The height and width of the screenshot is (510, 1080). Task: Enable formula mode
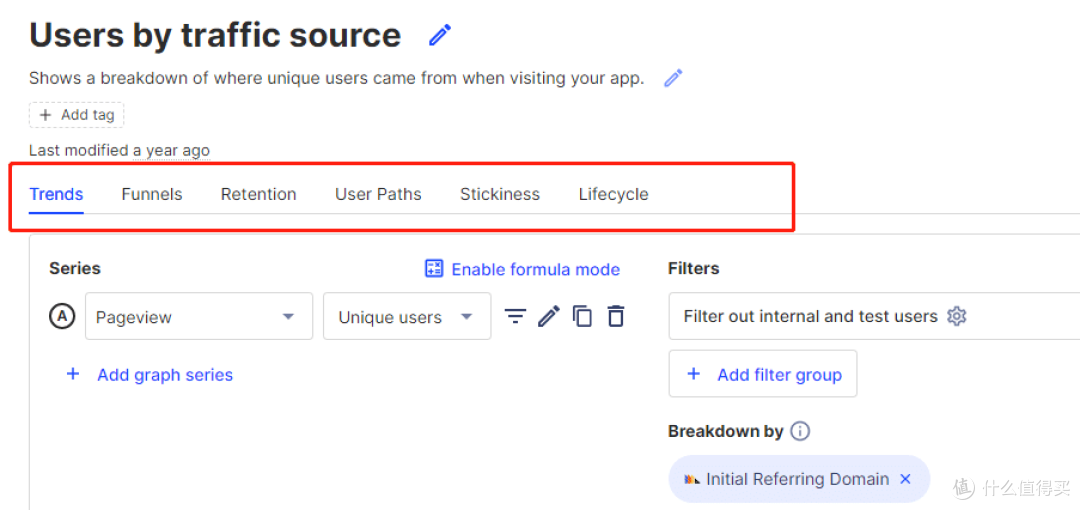tap(522, 269)
